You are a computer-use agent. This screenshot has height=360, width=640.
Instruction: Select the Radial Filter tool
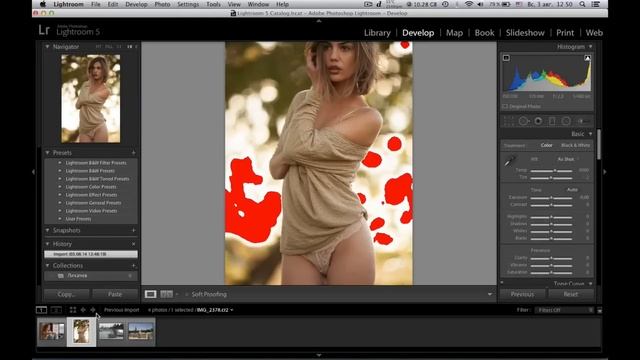click(566, 121)
